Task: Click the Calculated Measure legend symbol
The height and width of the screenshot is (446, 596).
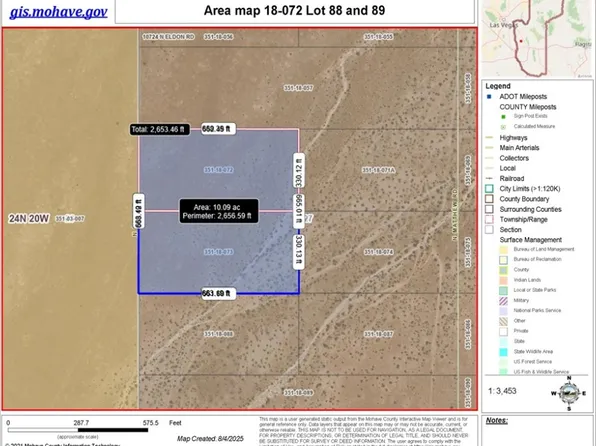Action: [503, 127]
